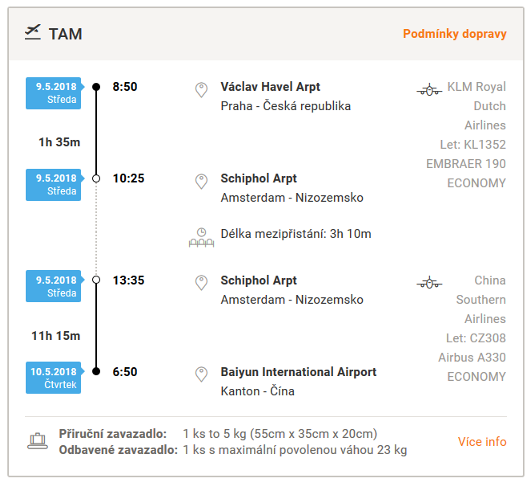Click the location pin beside Schiphol Arpt departure
The image size is (530, 480).
[201, 283]
